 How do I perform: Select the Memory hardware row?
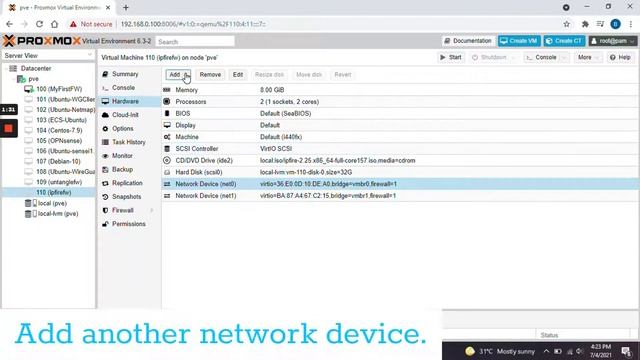pyautogui.click(x=400, y=90)
